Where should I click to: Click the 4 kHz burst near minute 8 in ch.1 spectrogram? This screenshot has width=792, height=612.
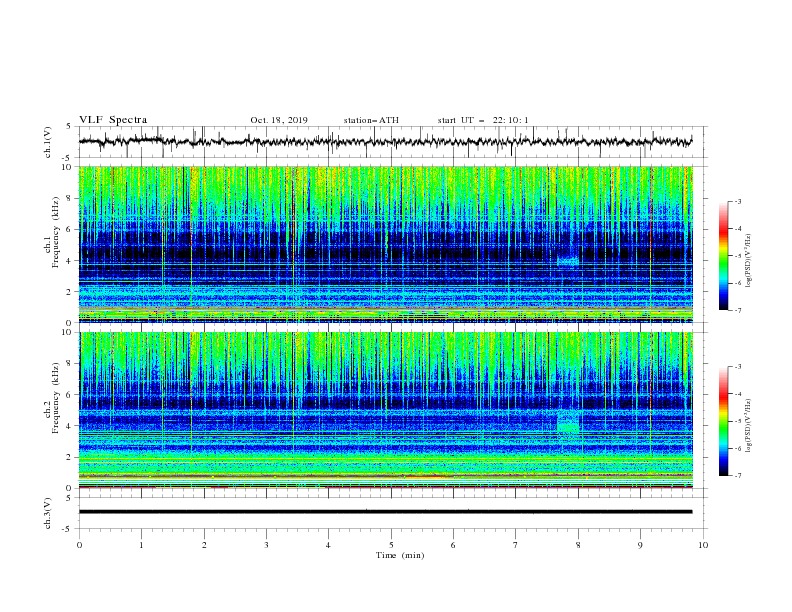coord(568,261)
